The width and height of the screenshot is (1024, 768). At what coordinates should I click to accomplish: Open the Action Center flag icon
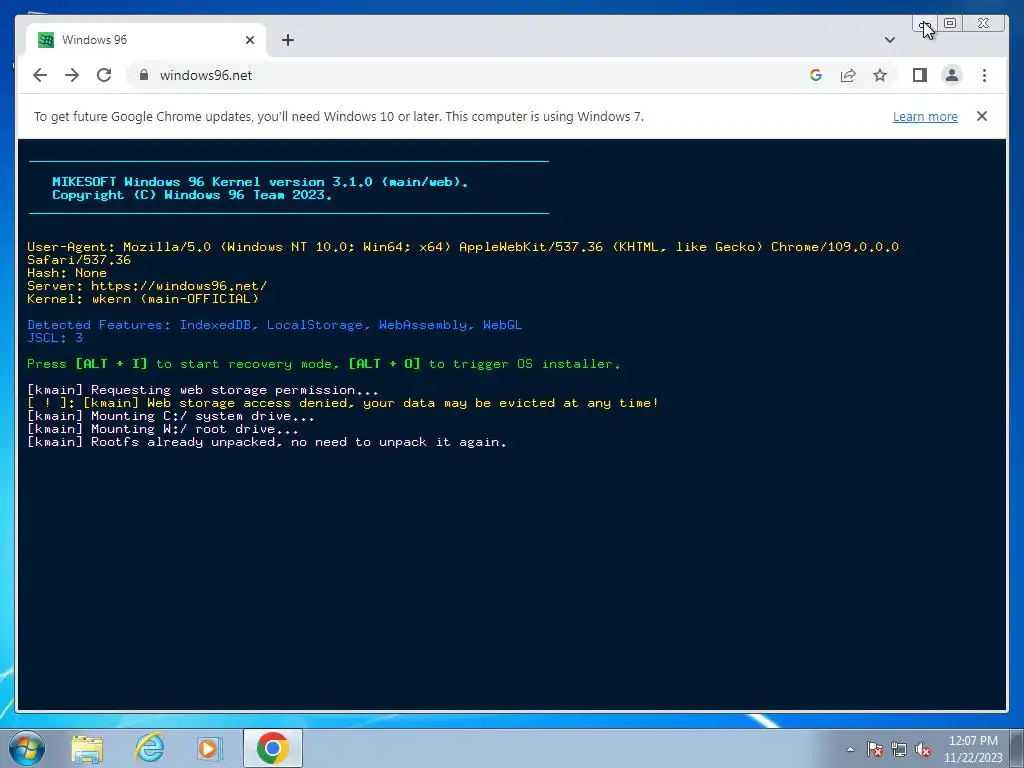coord(875,749)
